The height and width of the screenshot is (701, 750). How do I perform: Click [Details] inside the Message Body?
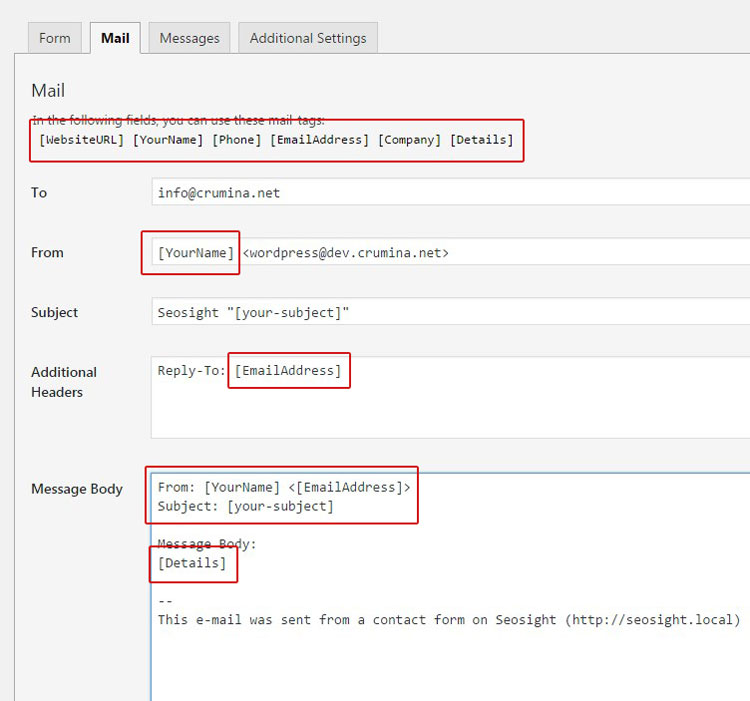coord(192,564)
